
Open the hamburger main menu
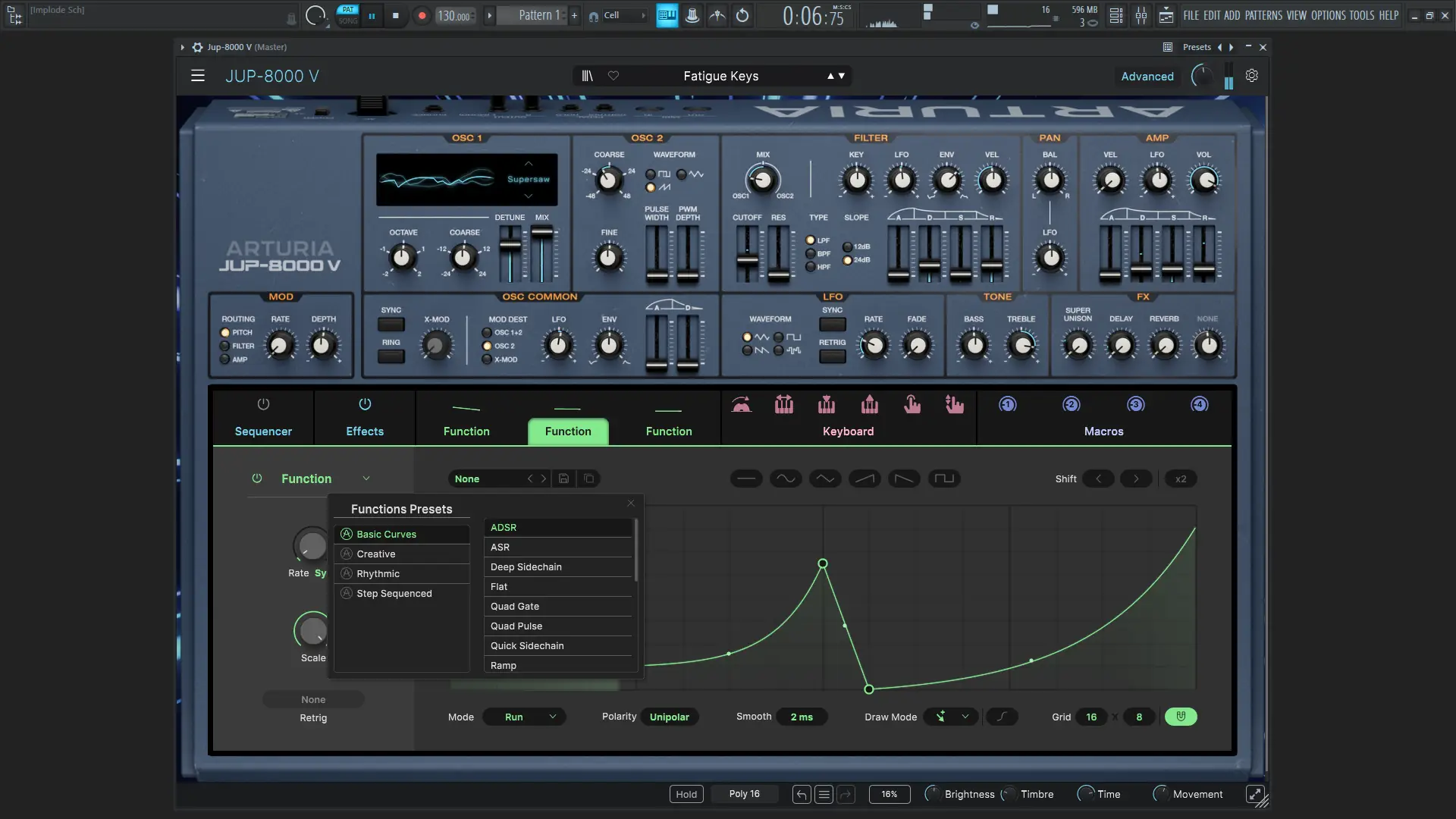pyautogui.click(x=198, y=76)
